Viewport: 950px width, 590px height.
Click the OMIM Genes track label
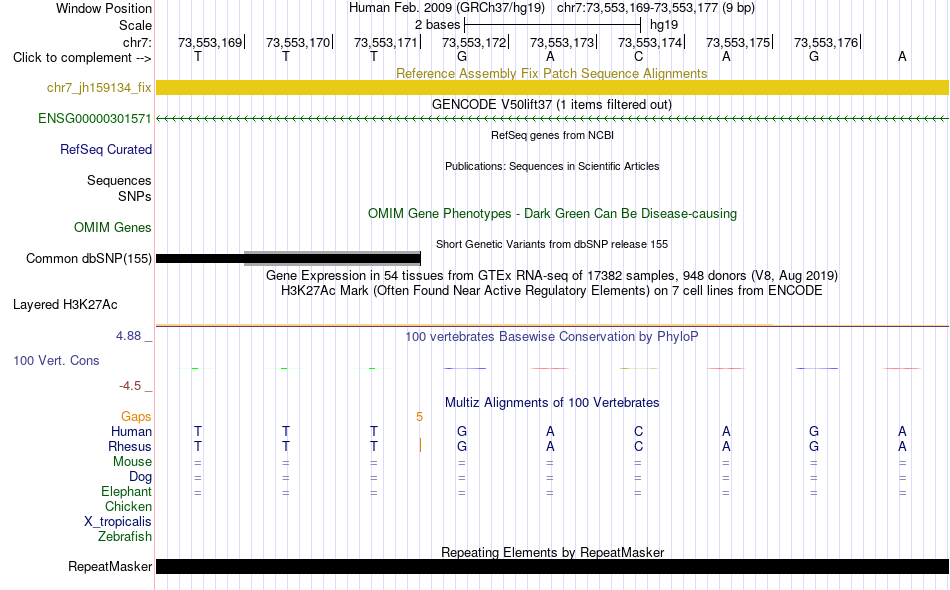[x=113, y=228]
